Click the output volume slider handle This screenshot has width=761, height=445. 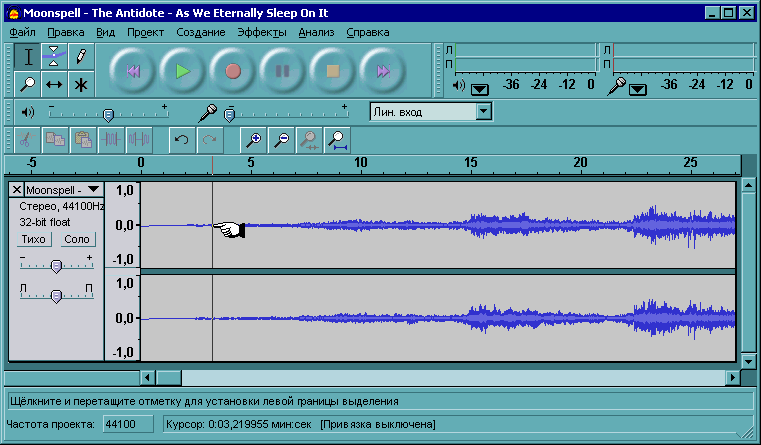click(108, 115)
